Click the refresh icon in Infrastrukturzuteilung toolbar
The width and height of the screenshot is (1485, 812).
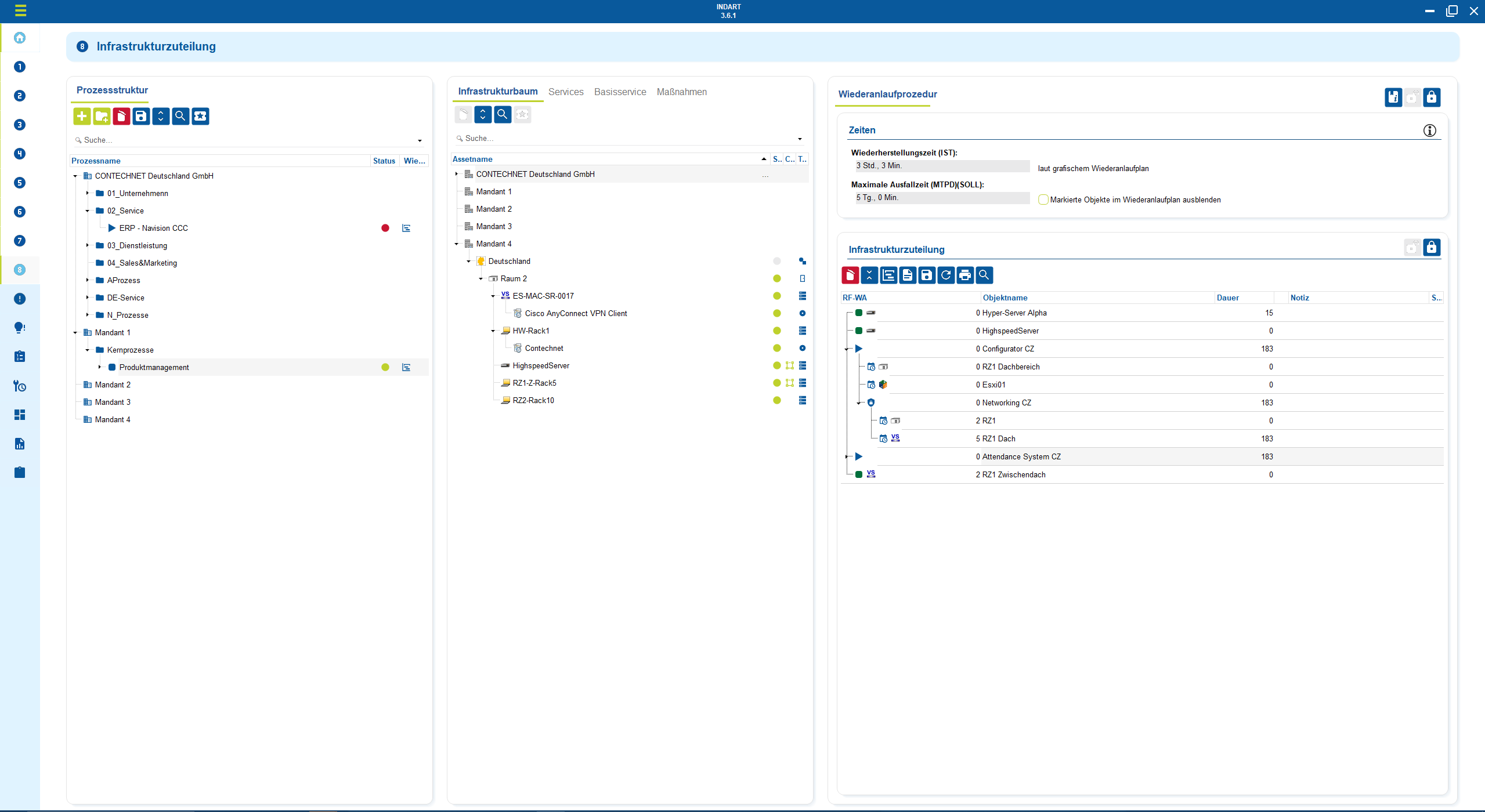pos(946,275)
